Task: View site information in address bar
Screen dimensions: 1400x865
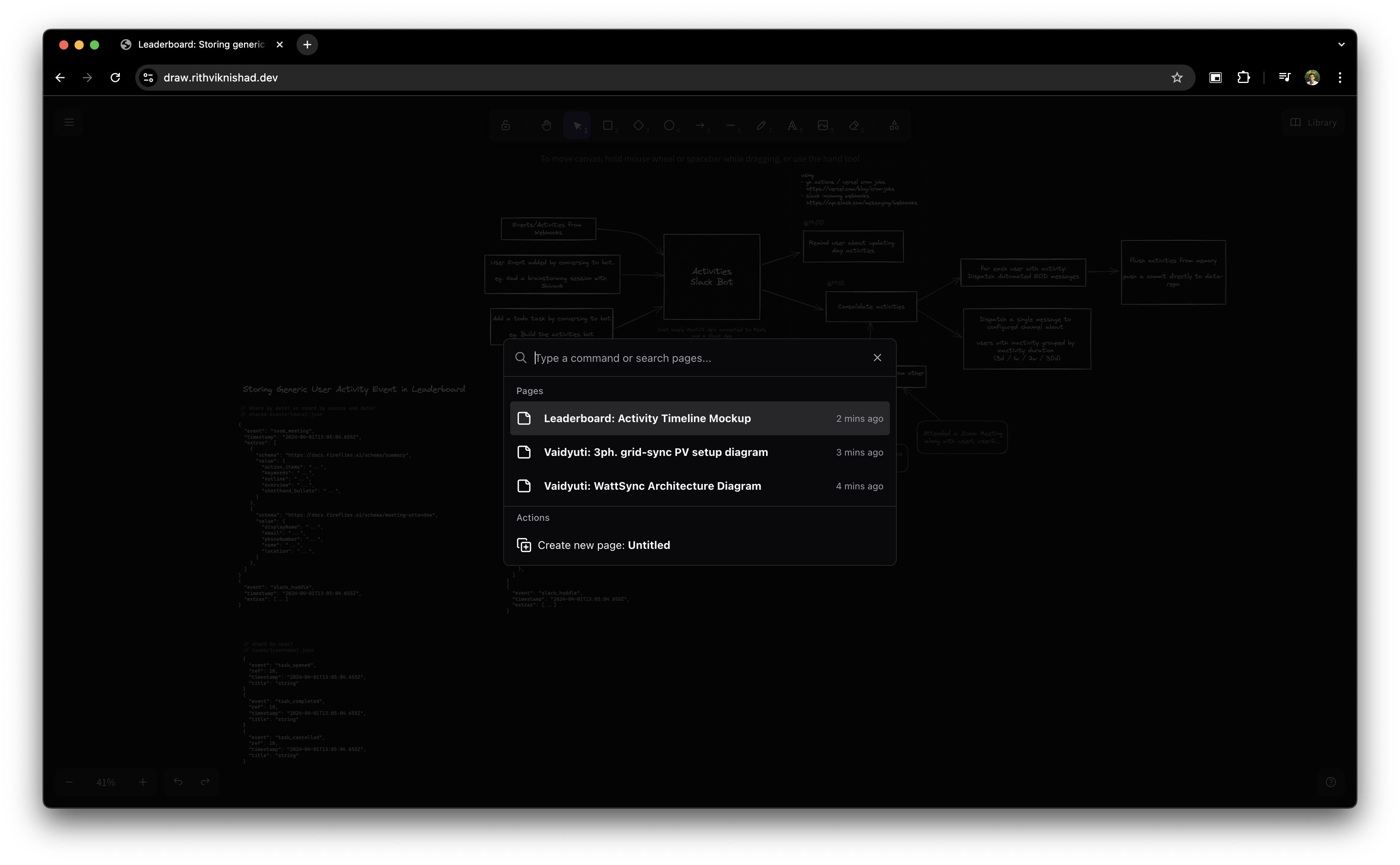Action: (148, 77)
